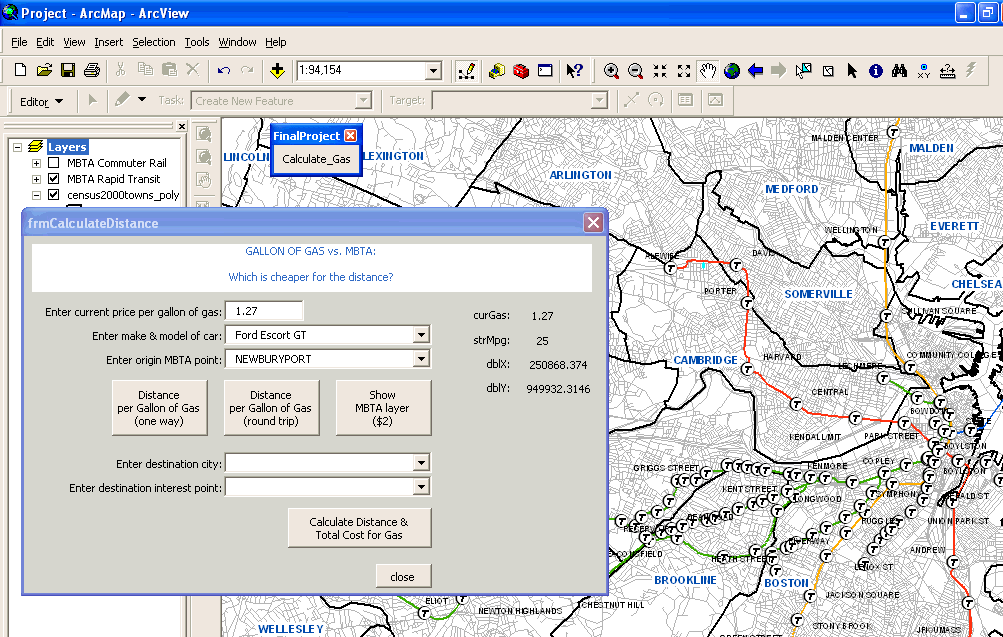Click the Fixed Zoom In icon

pyautogui.click(x=659, y=70)
